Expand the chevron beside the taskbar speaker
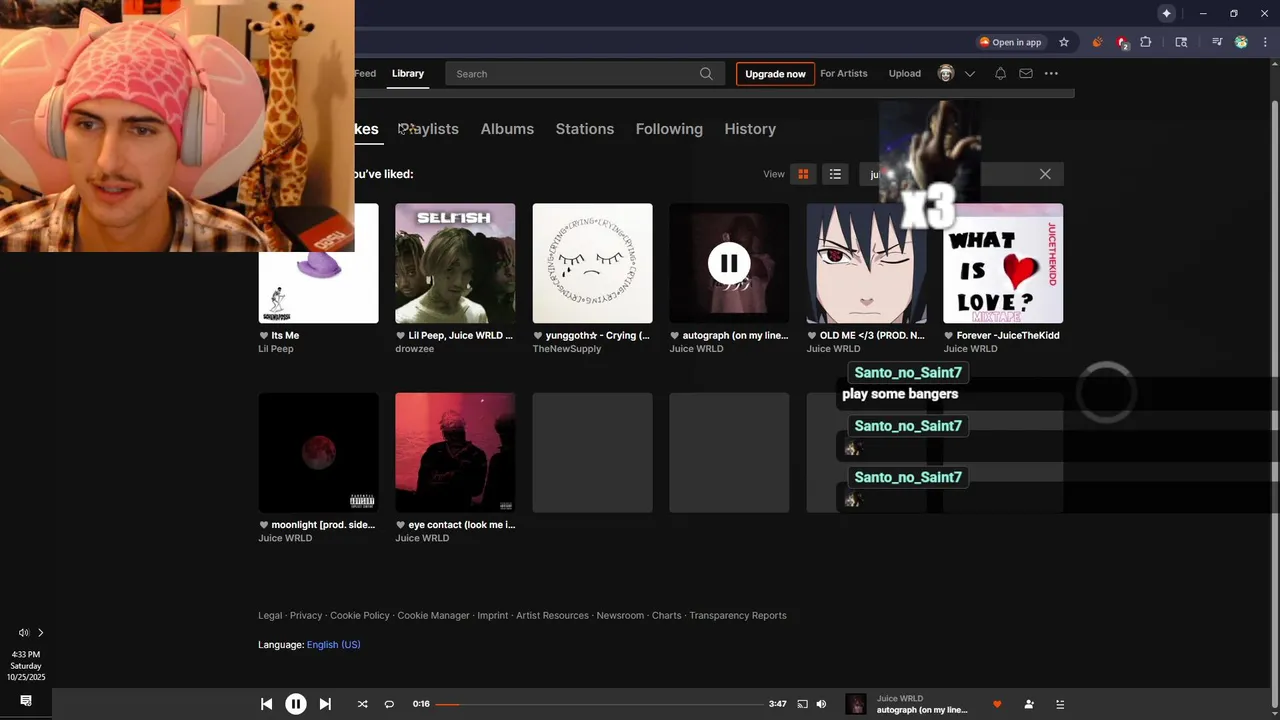 click(x=41, y=632)
